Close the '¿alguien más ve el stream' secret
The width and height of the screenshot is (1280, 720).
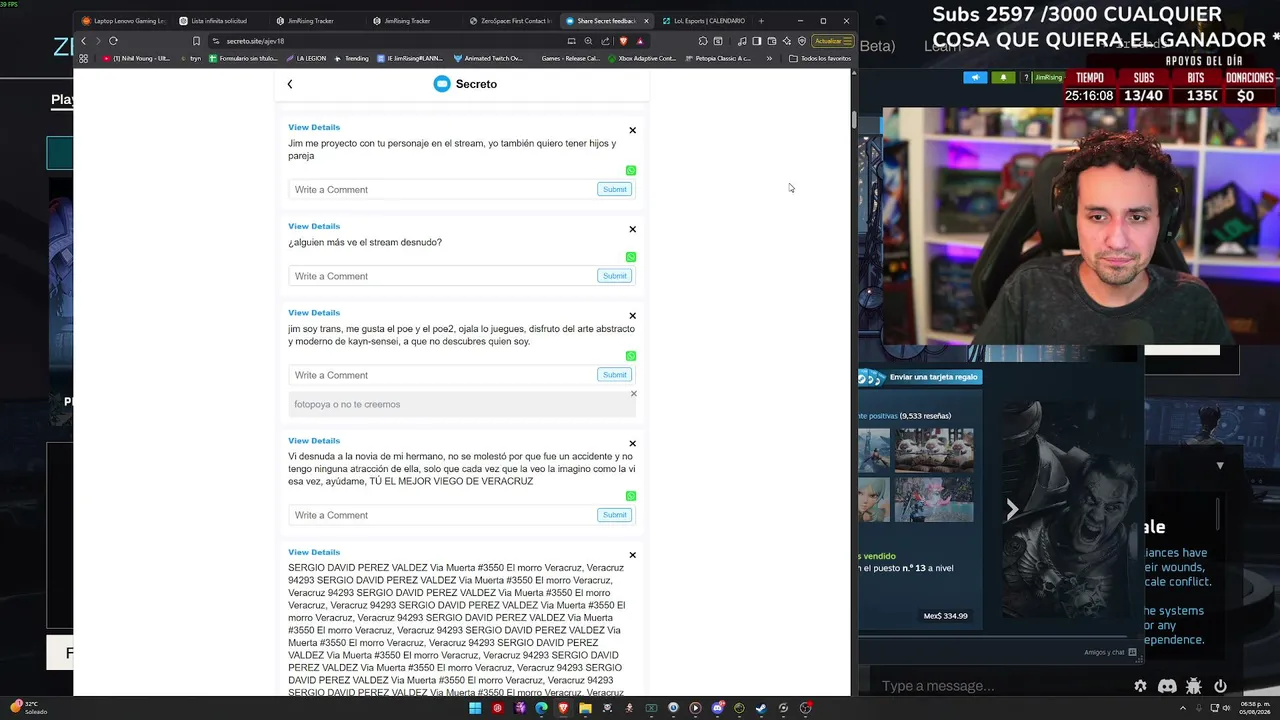click(x=632, y=229)
